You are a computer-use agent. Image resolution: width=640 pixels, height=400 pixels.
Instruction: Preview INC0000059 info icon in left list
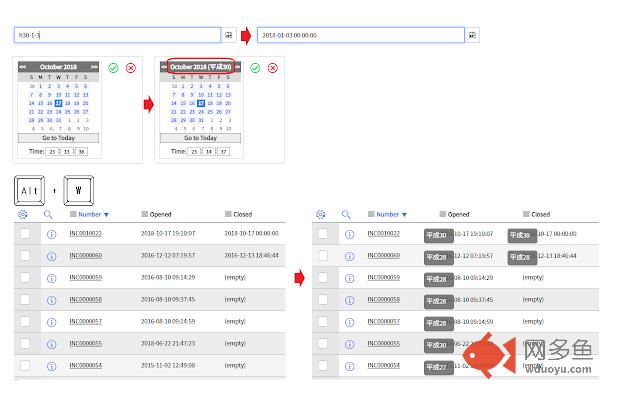(x=51, y=278)
